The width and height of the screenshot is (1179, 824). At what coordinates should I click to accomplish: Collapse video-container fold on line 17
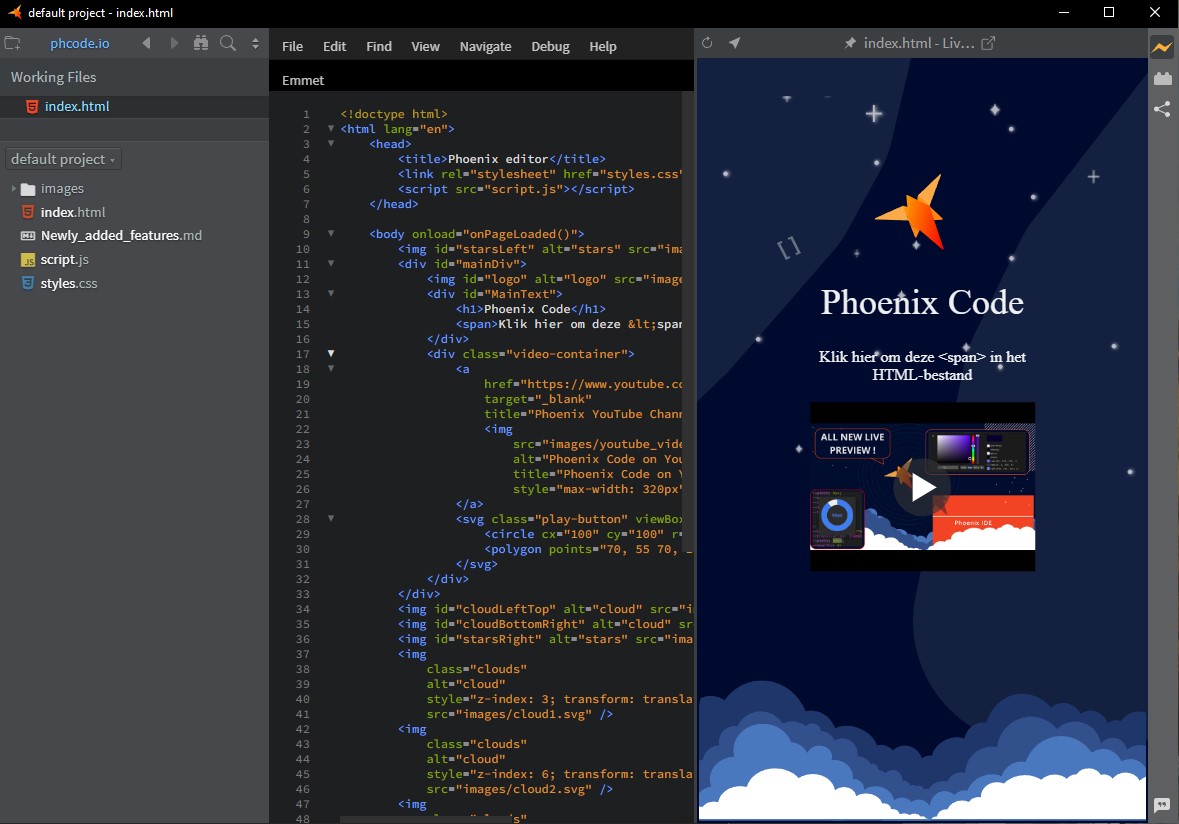pyautogui.click(x=330, y=353)
